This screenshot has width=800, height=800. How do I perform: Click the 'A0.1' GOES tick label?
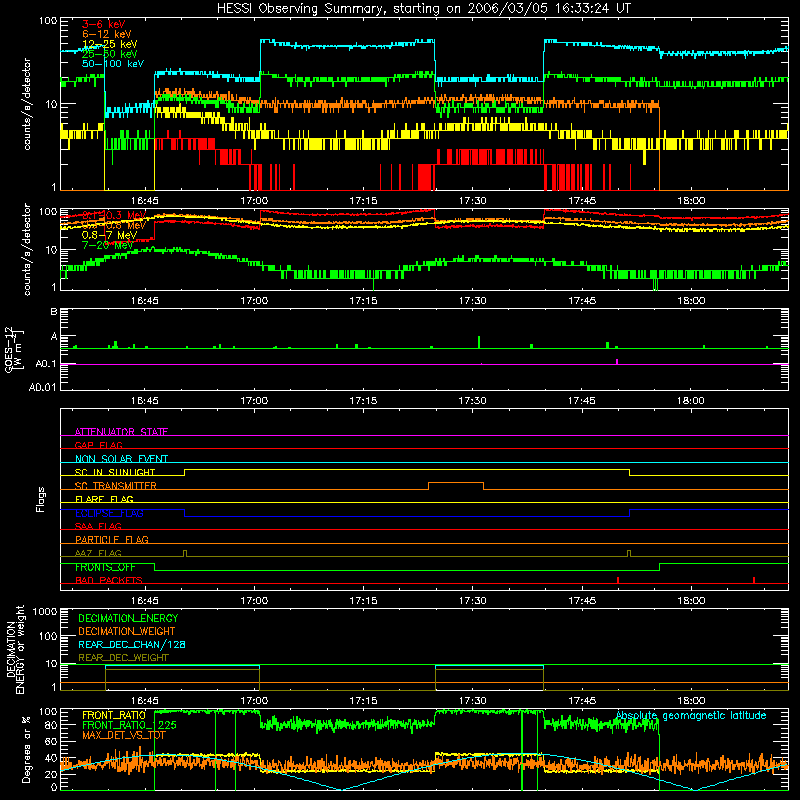46,364
